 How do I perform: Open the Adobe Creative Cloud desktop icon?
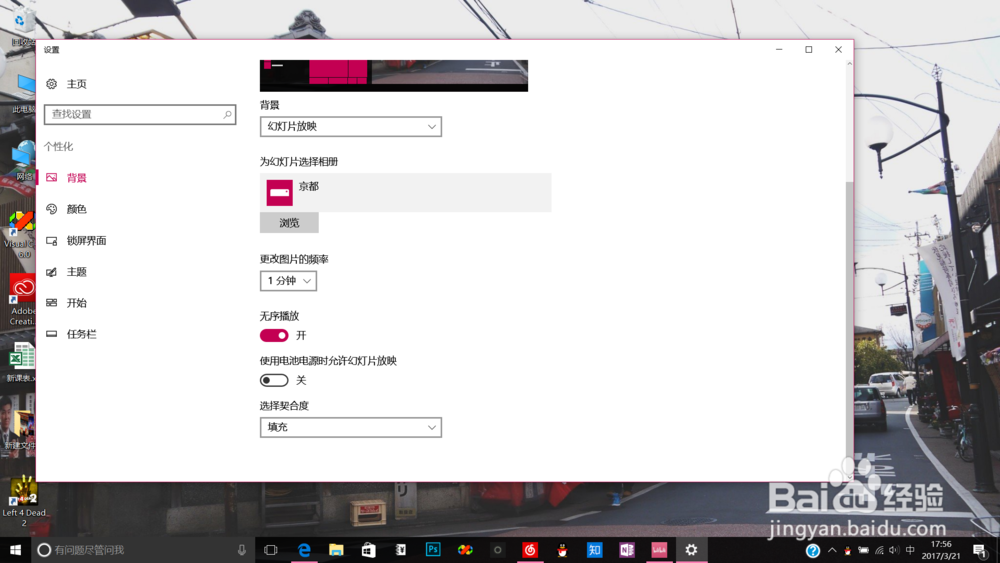(x=22, y=301)
